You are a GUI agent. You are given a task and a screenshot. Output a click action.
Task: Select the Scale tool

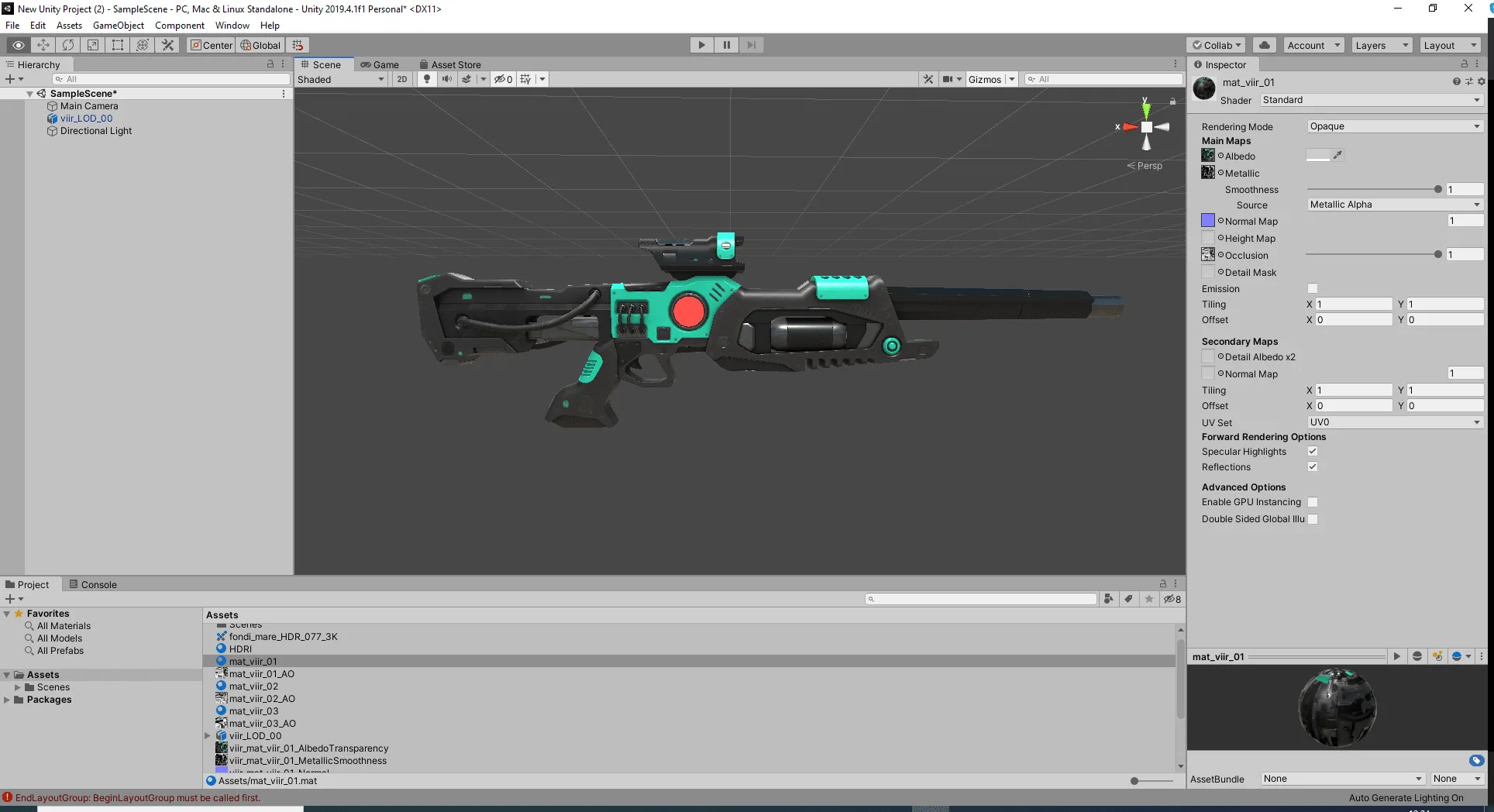coord(93,45)
